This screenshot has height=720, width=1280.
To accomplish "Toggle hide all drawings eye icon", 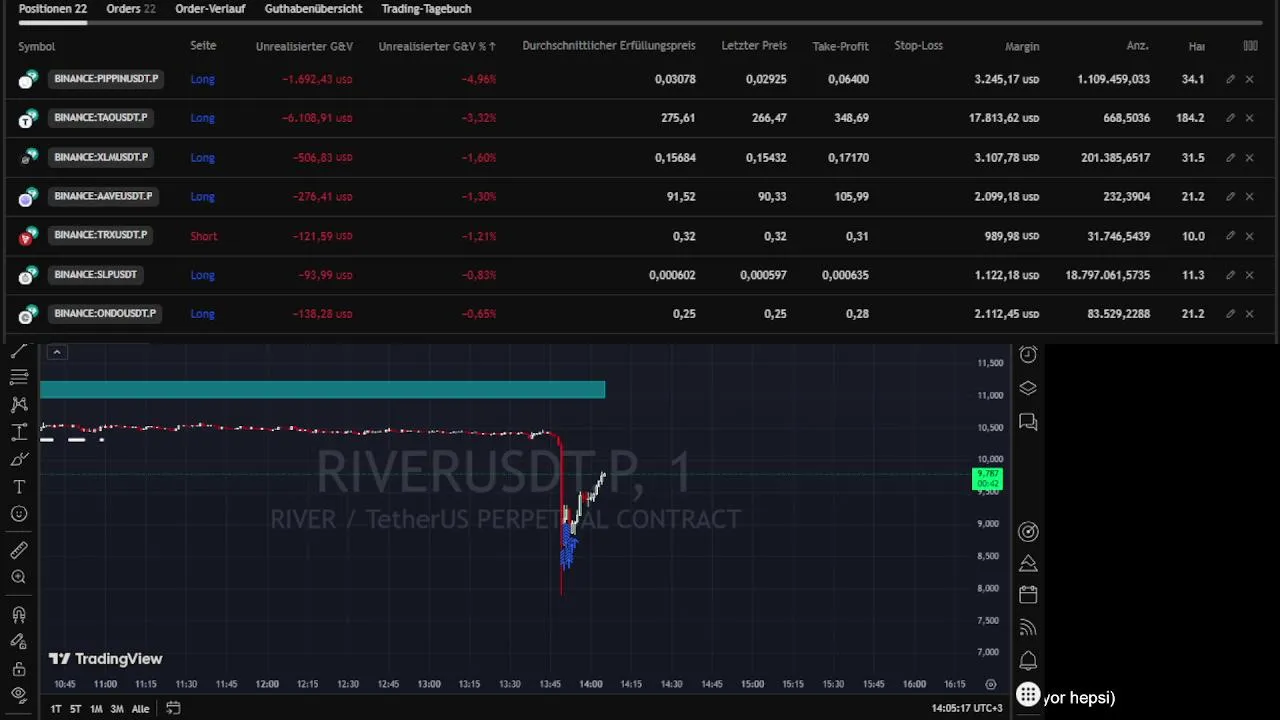I will point(19,695).
